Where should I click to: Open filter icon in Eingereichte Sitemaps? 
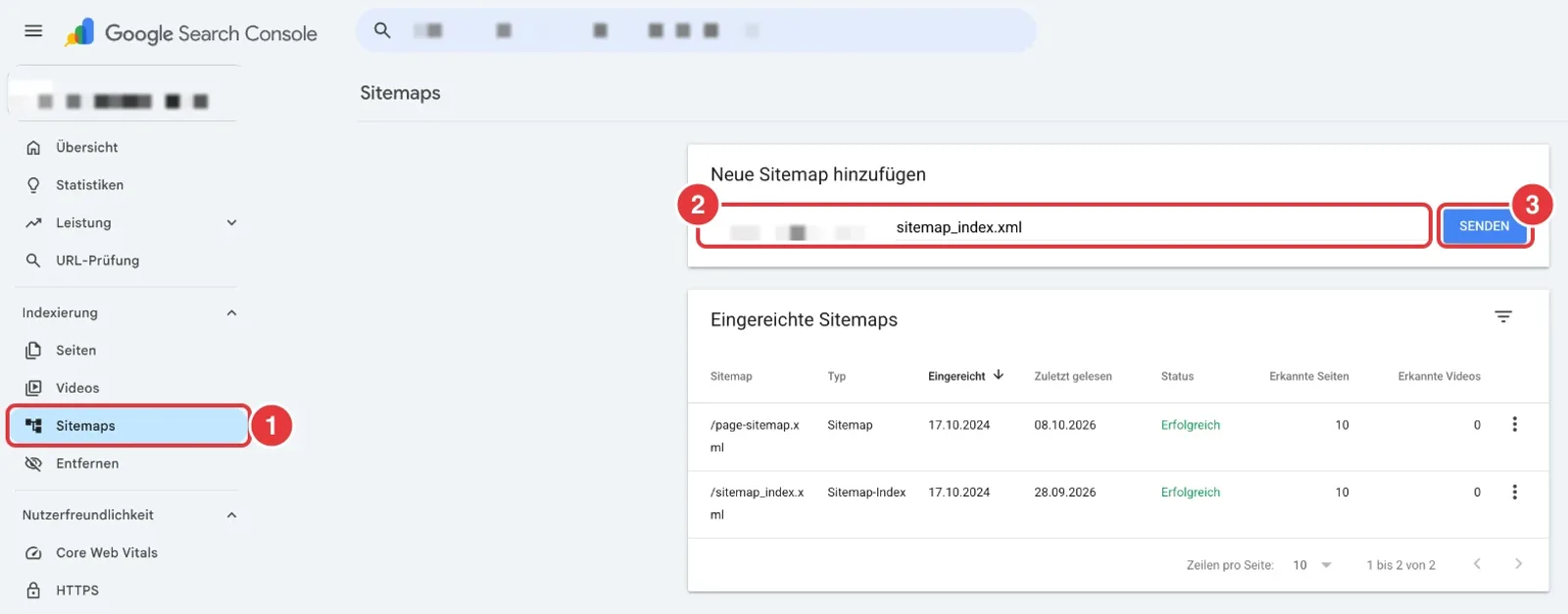[x=1503, y=316]
